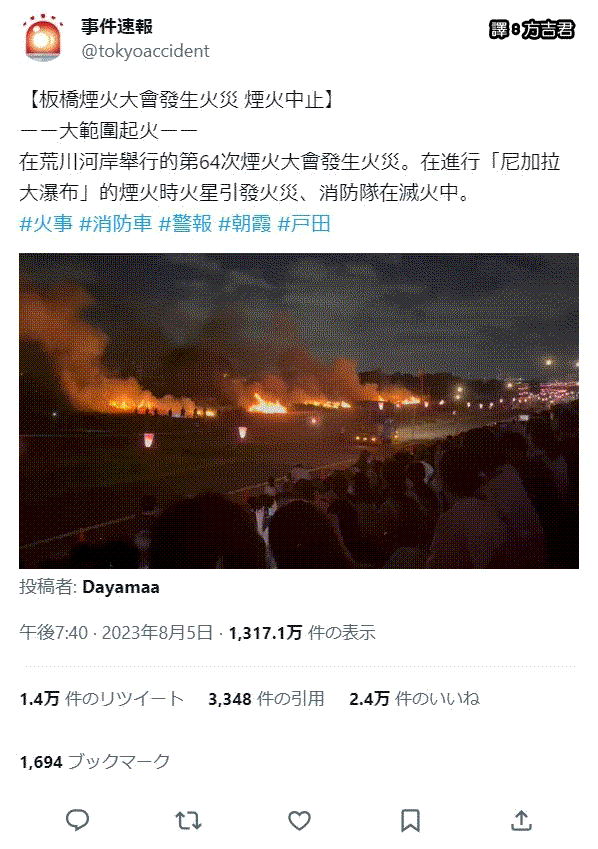The width and height of the screenshot is (598, 849).
Task: View the 1.4万 件のリツイート list
Action: coord(102,698)
